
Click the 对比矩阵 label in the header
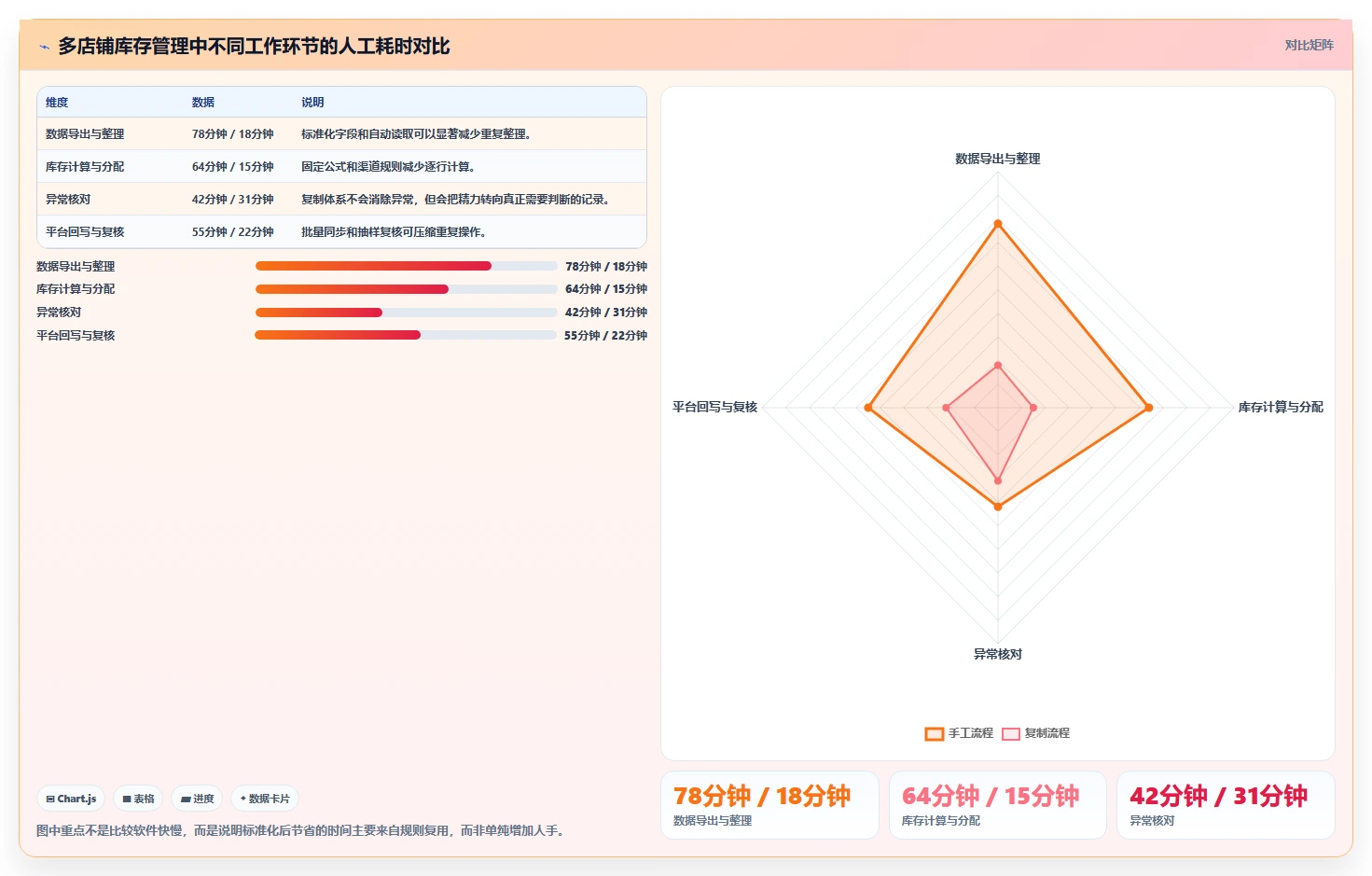(x=1309, y=45)
